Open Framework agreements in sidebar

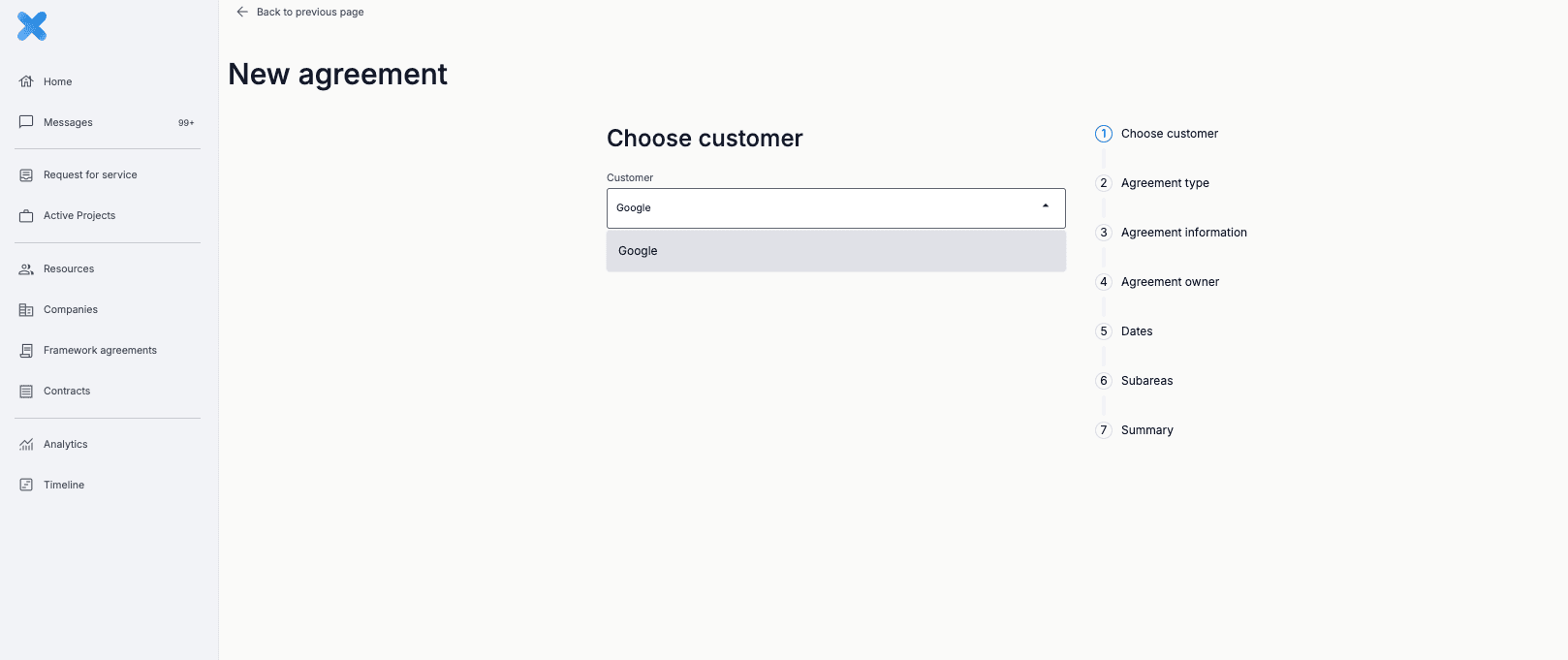(x=100, y=351)
